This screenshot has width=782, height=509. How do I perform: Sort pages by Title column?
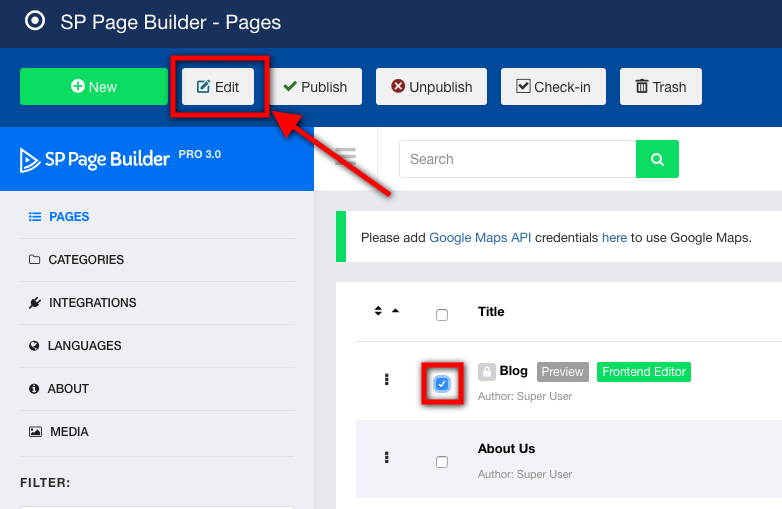tap(491, 312)
